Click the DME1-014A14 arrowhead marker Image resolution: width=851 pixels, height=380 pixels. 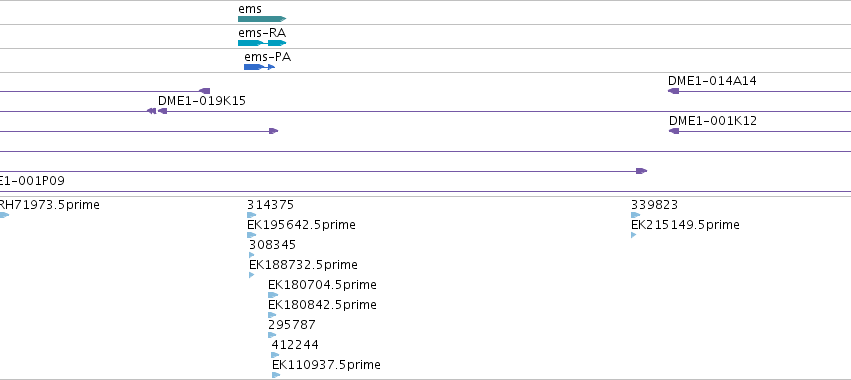[674, 91]
